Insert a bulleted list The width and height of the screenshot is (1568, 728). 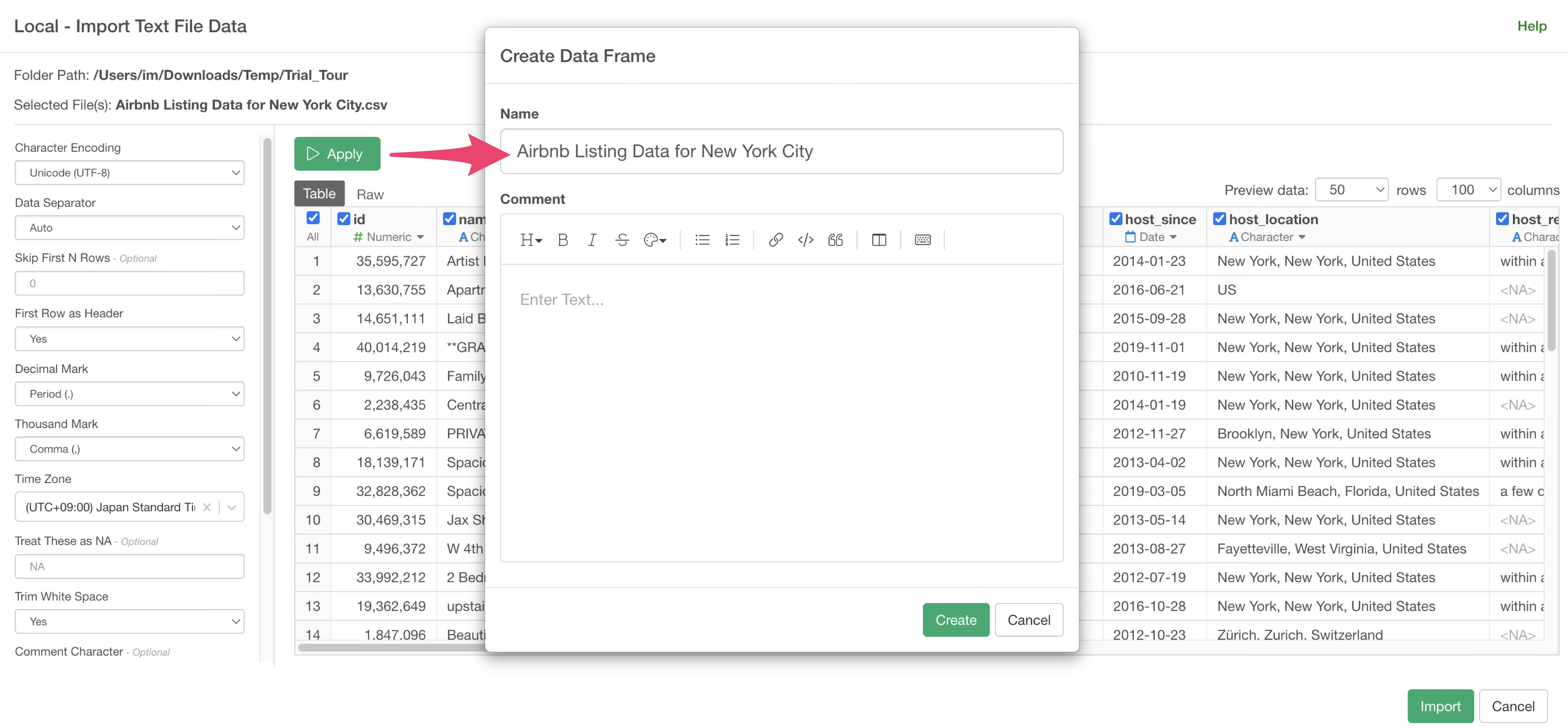(702, 240)
